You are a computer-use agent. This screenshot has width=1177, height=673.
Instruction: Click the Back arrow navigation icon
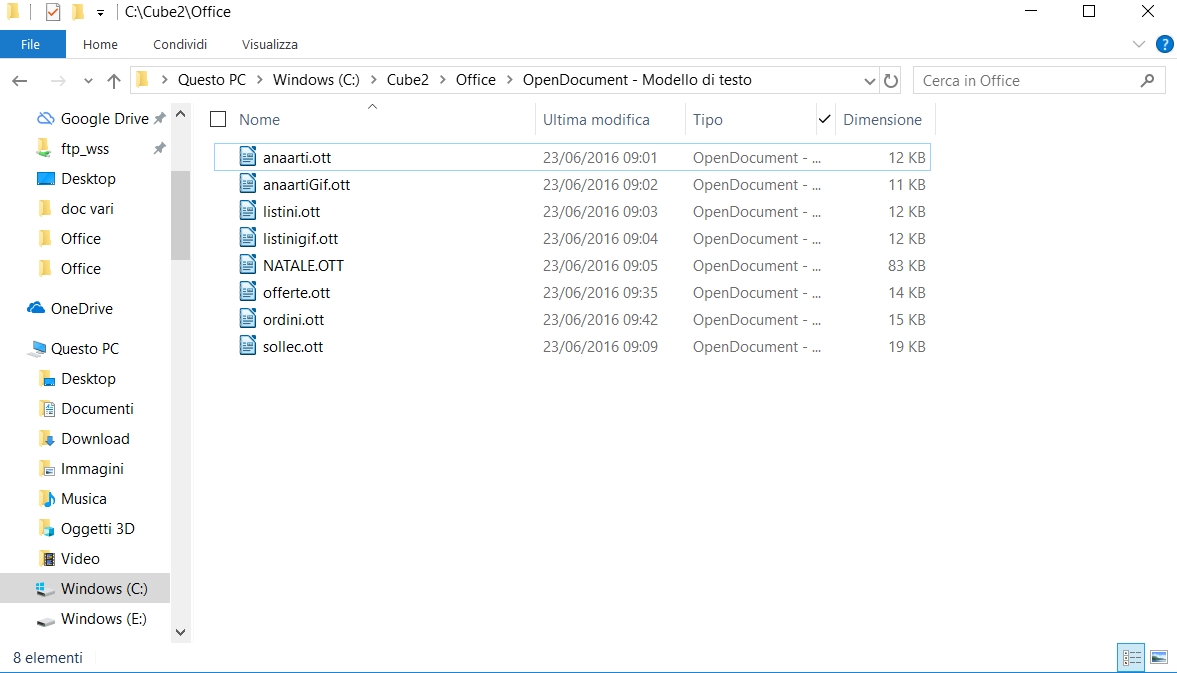[x=20, y=81]
